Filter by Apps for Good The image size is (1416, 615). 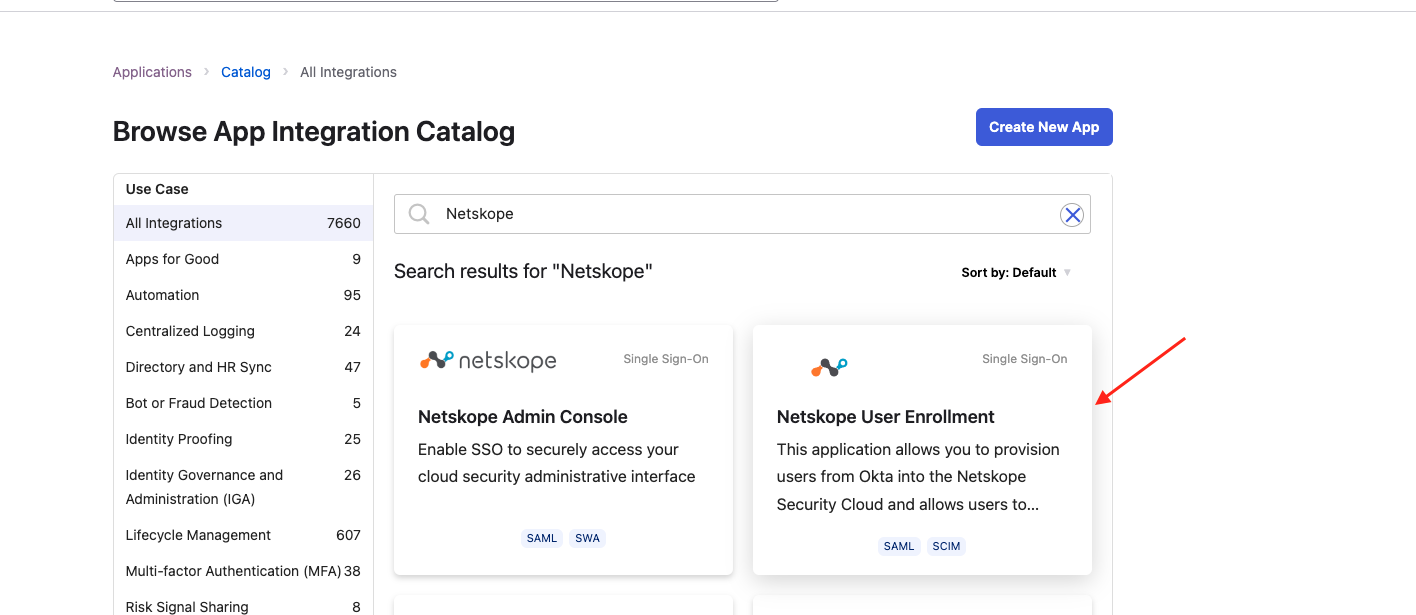click(243, 259)
